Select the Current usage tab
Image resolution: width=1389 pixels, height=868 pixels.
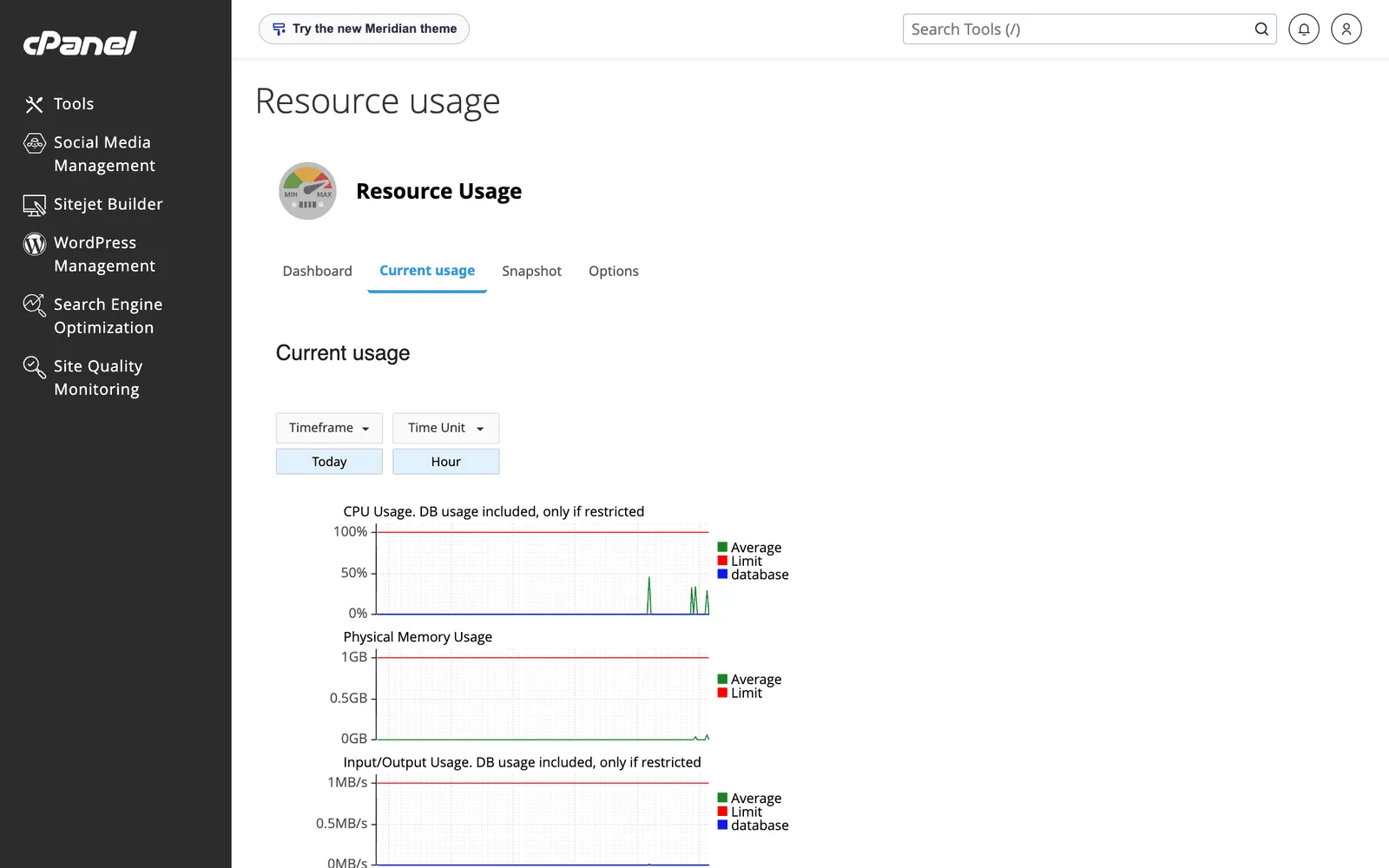coord(427,271)
